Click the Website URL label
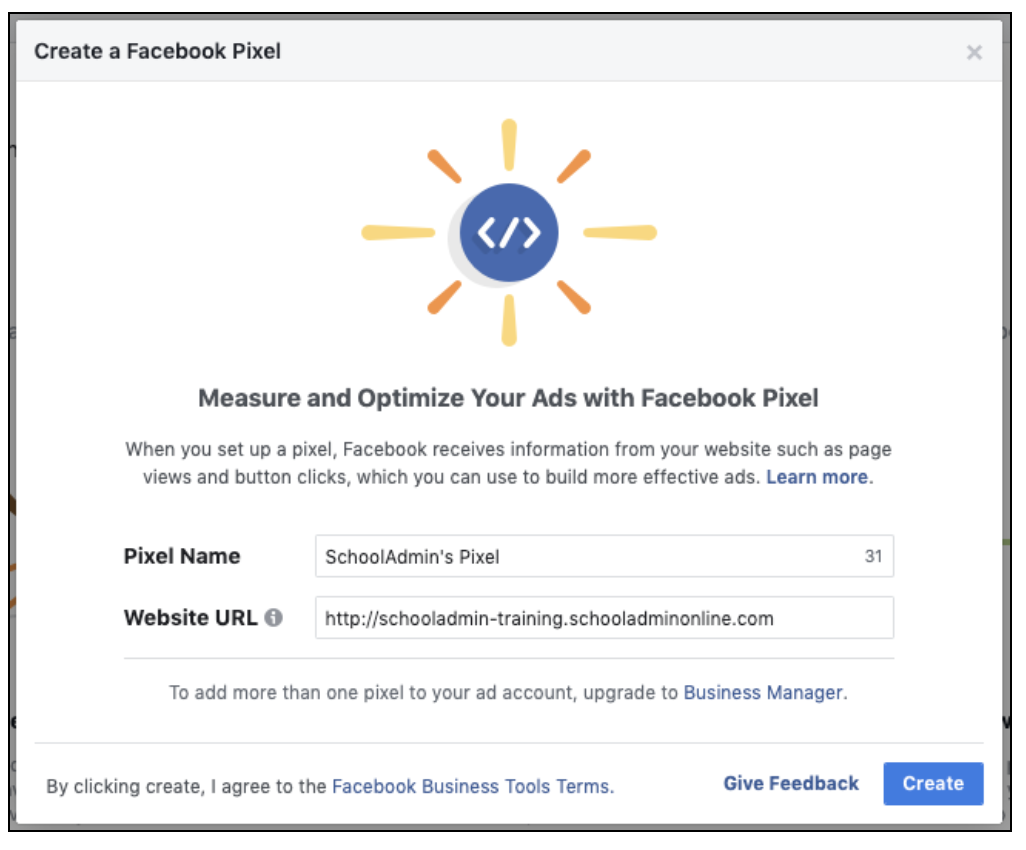 tap(190, 618)
